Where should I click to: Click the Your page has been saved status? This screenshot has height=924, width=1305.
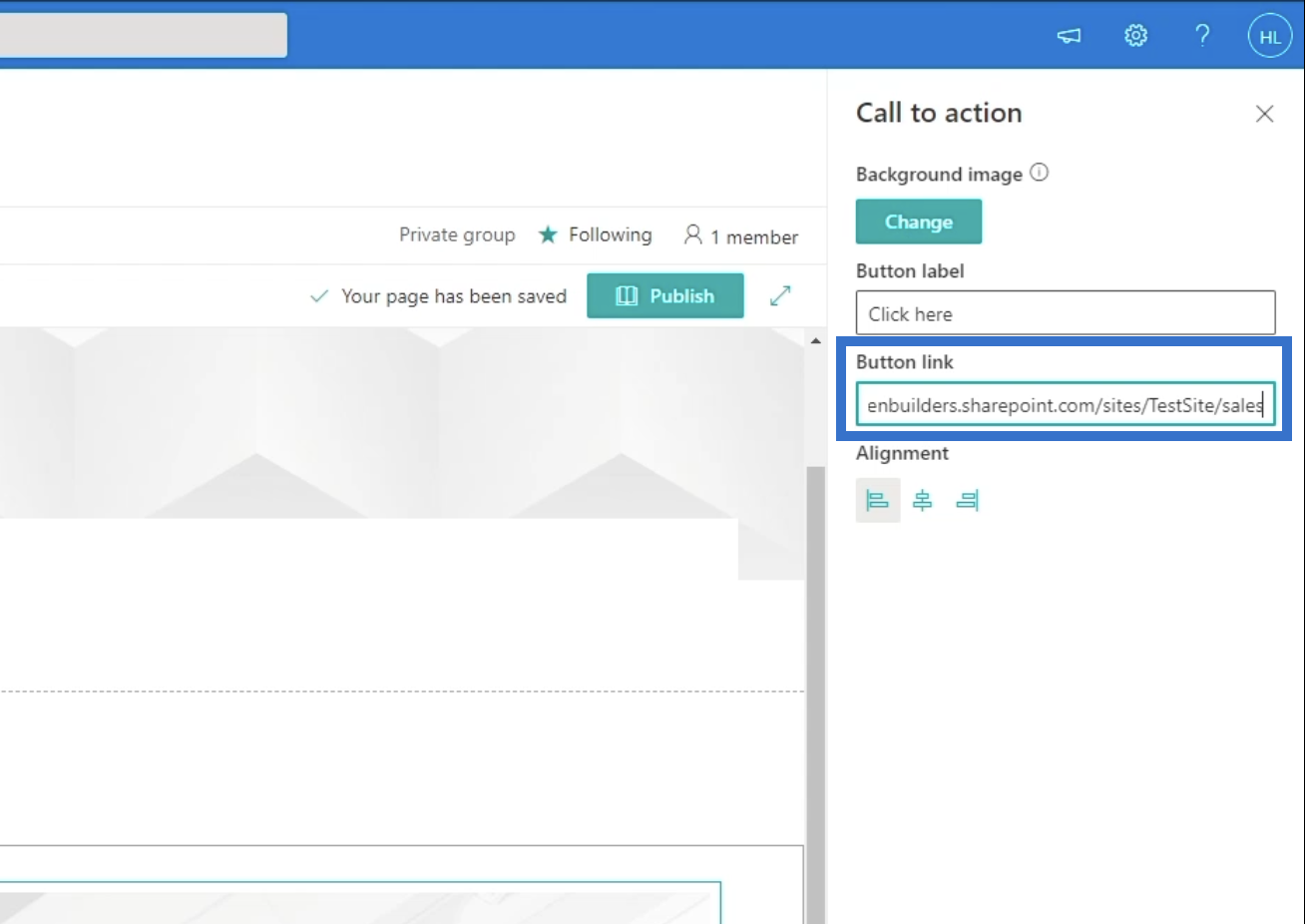pos(439,296)
